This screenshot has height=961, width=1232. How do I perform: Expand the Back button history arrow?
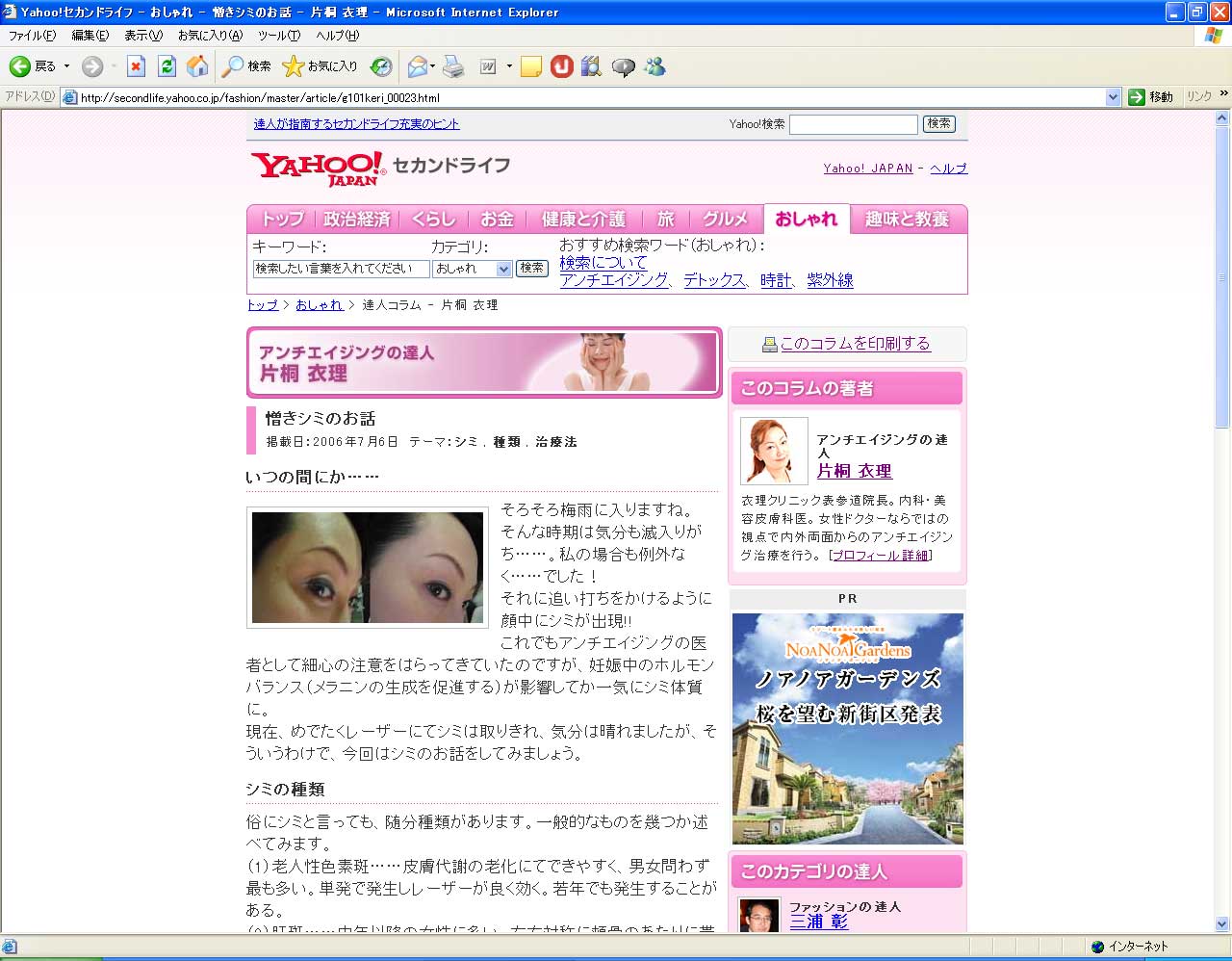point(66,66)
